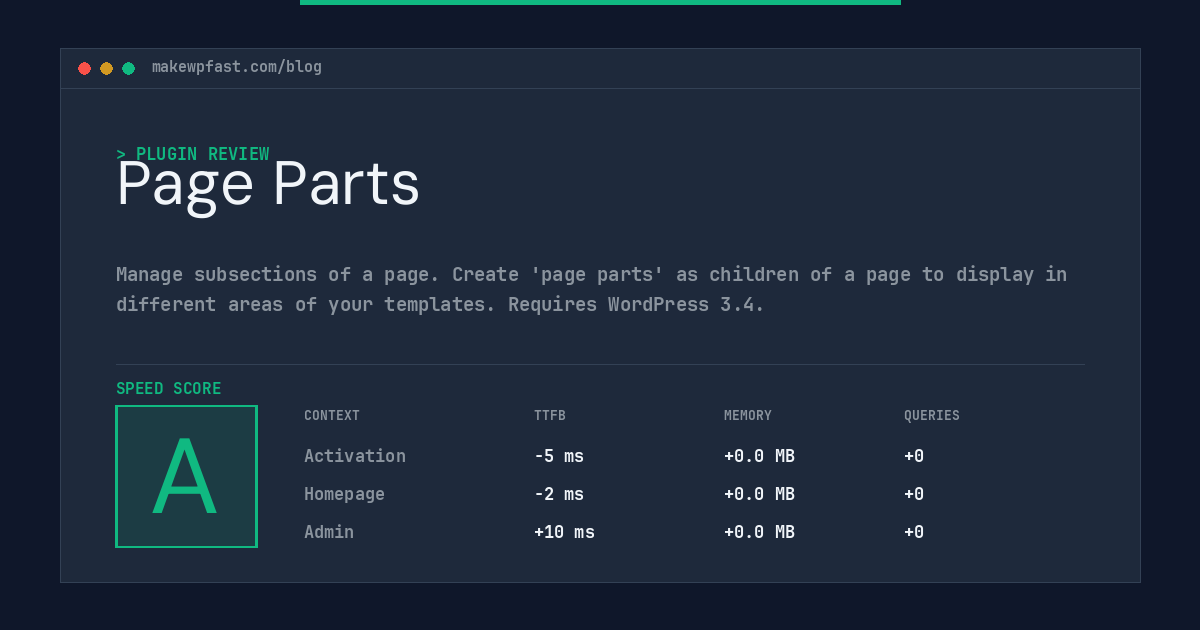This screenshot has height=630, width=1200.
Task: Click the Activation memory '+0.0 MB' value
Action: [759, 456]
